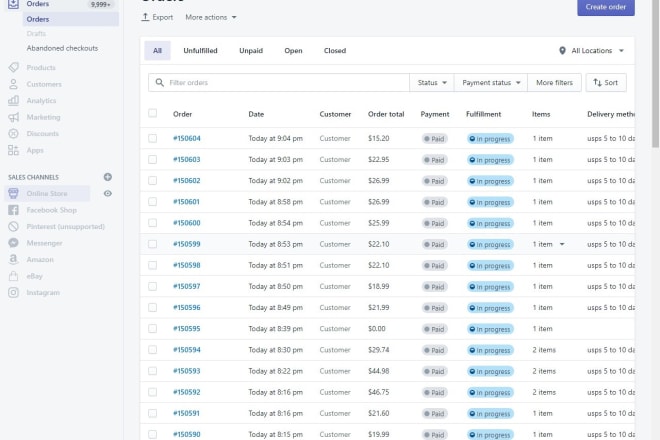Check the box for order #150604
660x440 pixels.
152,139
